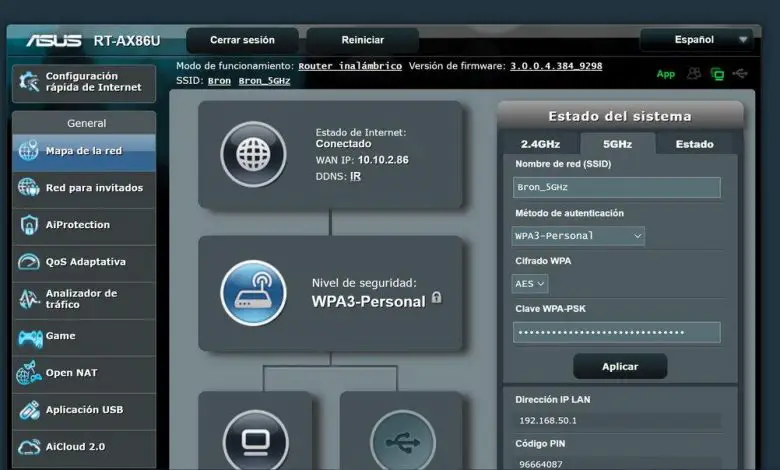
Task: Click the QoS Adaptativa gauge icon
Action: [28, 262]
